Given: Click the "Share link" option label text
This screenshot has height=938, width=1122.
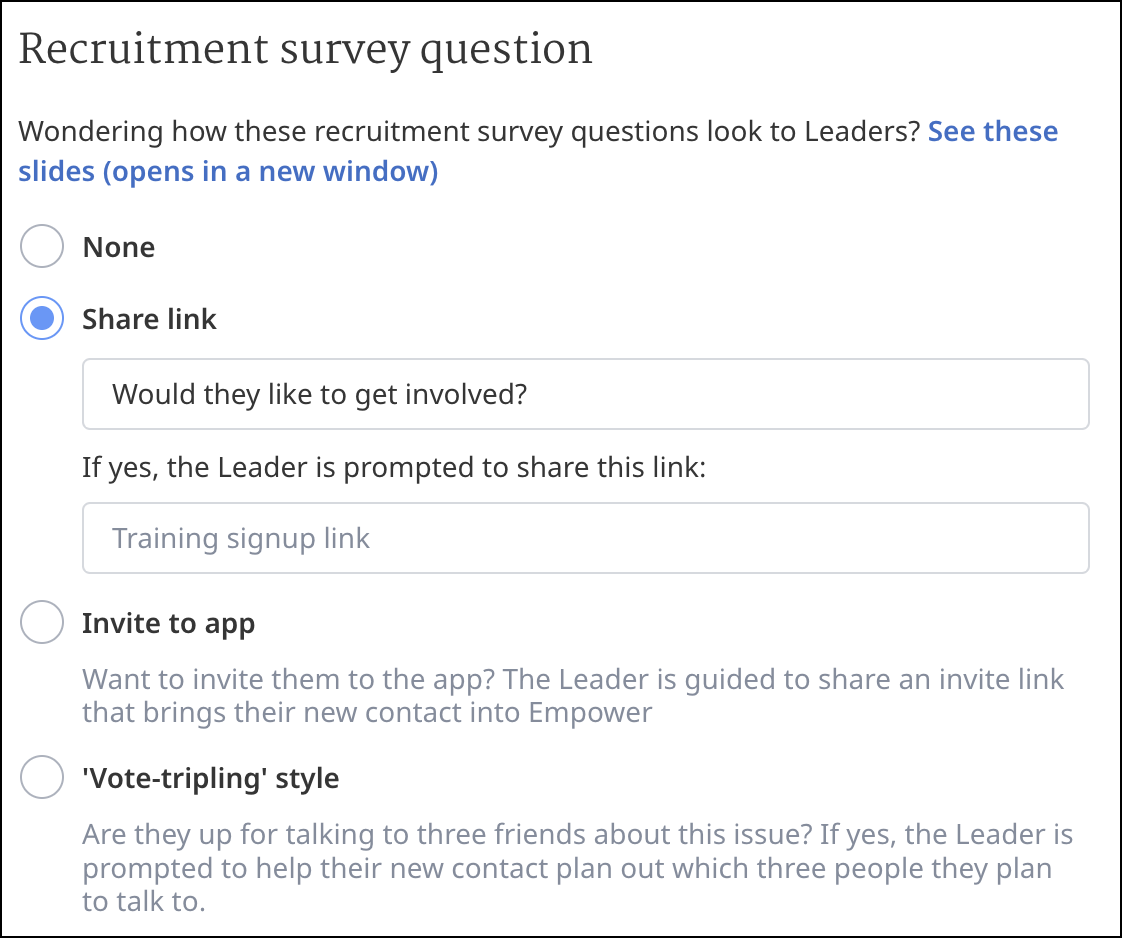Looking at the screenshot, I should pyautogui.click(x=149, y=319).
